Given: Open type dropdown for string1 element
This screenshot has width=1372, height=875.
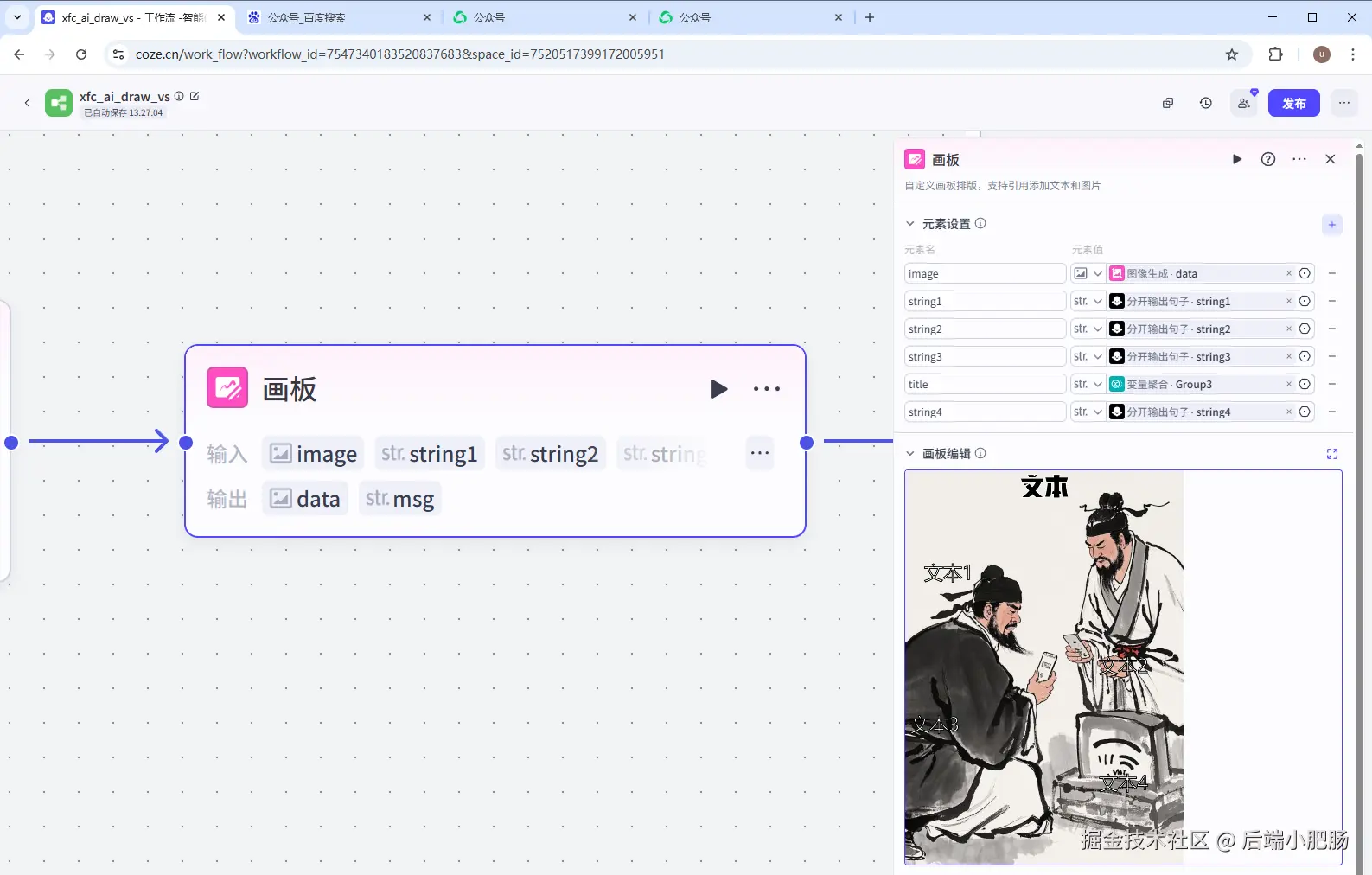Looking at the screenshot, I should pyautogui.click(x=1088, y=301).
